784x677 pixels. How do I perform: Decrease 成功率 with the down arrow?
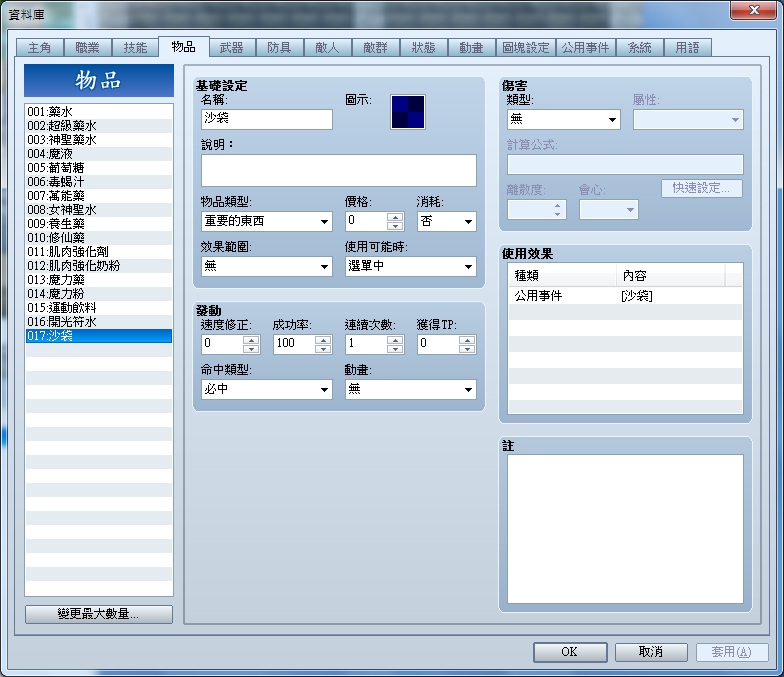(323, 349)
